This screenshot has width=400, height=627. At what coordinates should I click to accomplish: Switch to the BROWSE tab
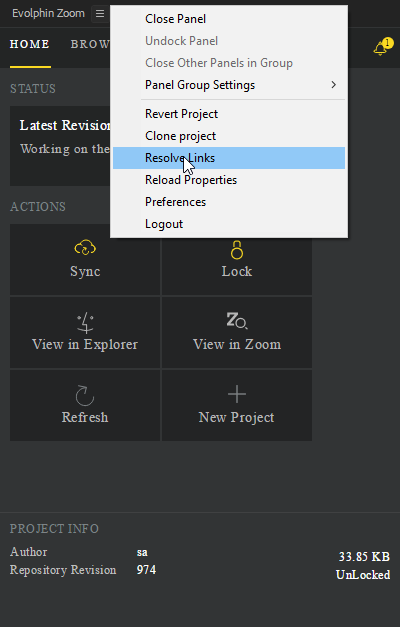(x=90, y=44)
